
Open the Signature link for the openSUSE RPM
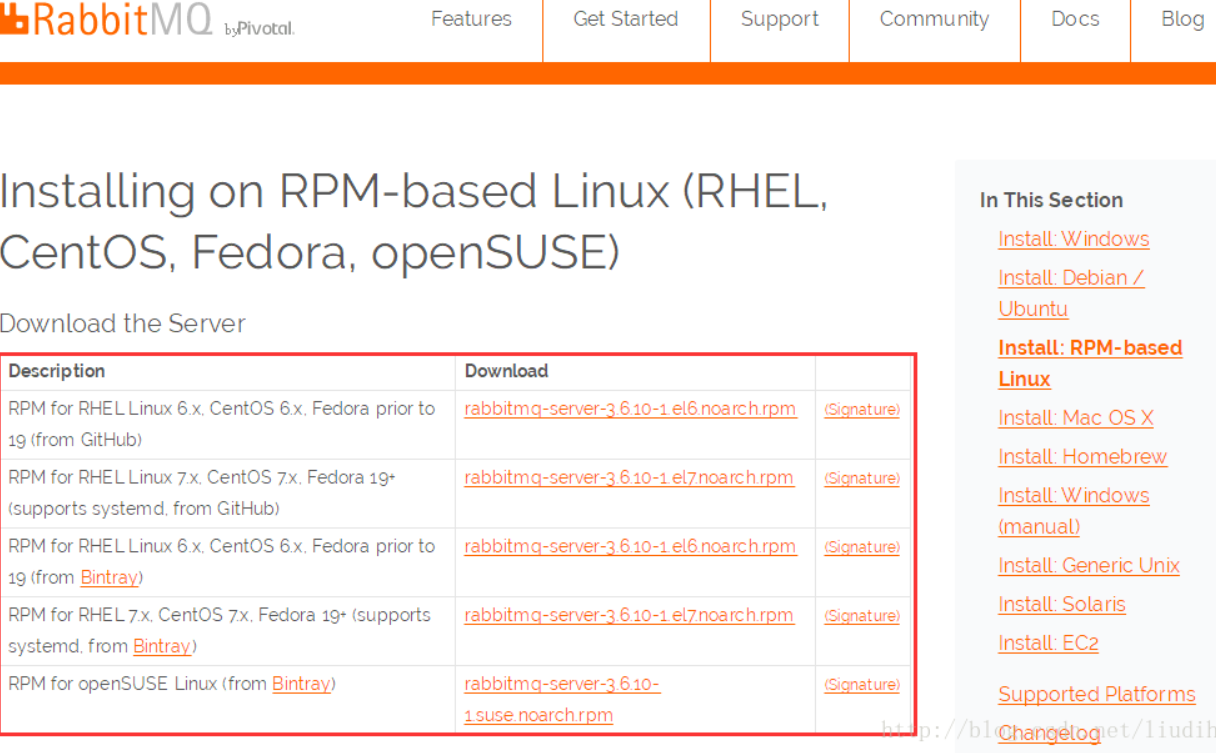point(861,685)
